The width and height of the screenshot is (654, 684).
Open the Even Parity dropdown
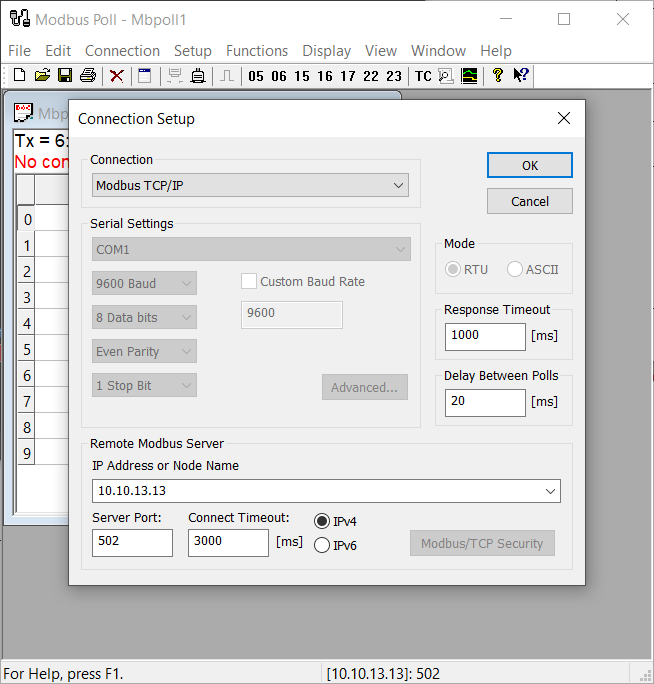[x=144, y=351]
